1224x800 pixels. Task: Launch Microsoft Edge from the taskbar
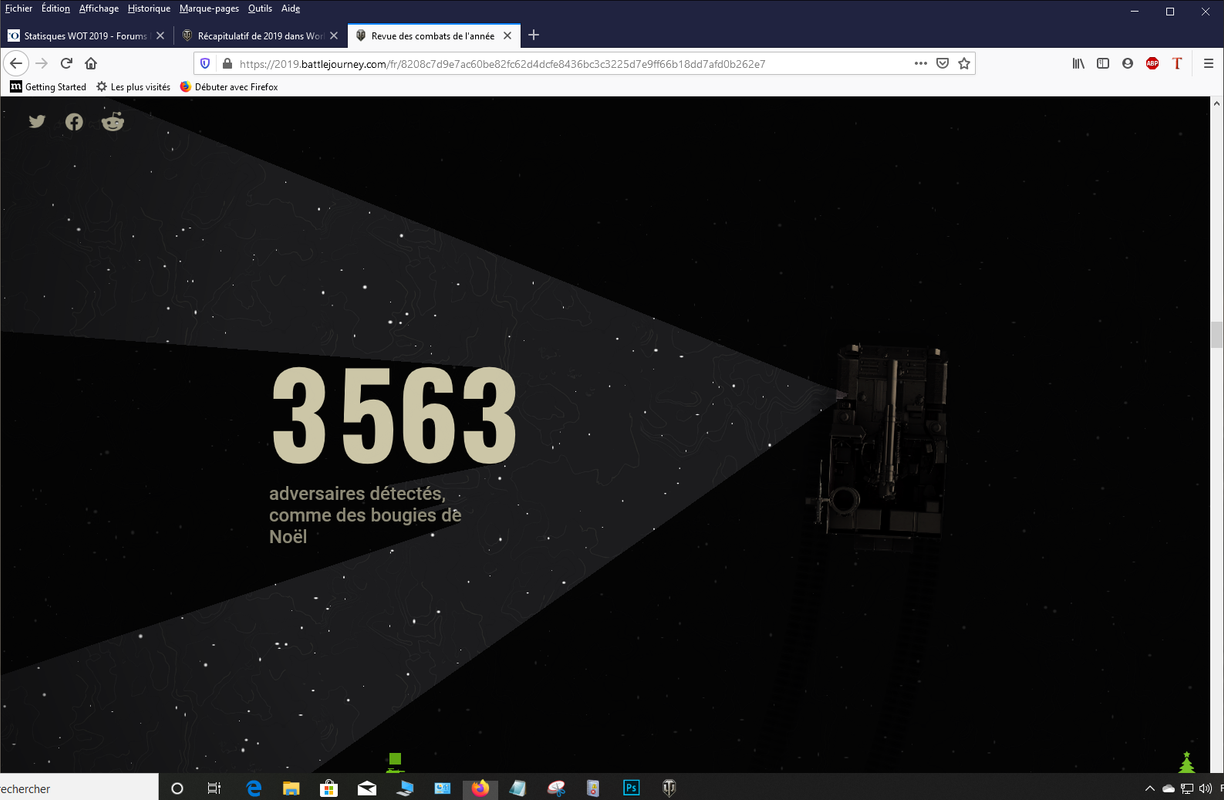pos(254,788)
